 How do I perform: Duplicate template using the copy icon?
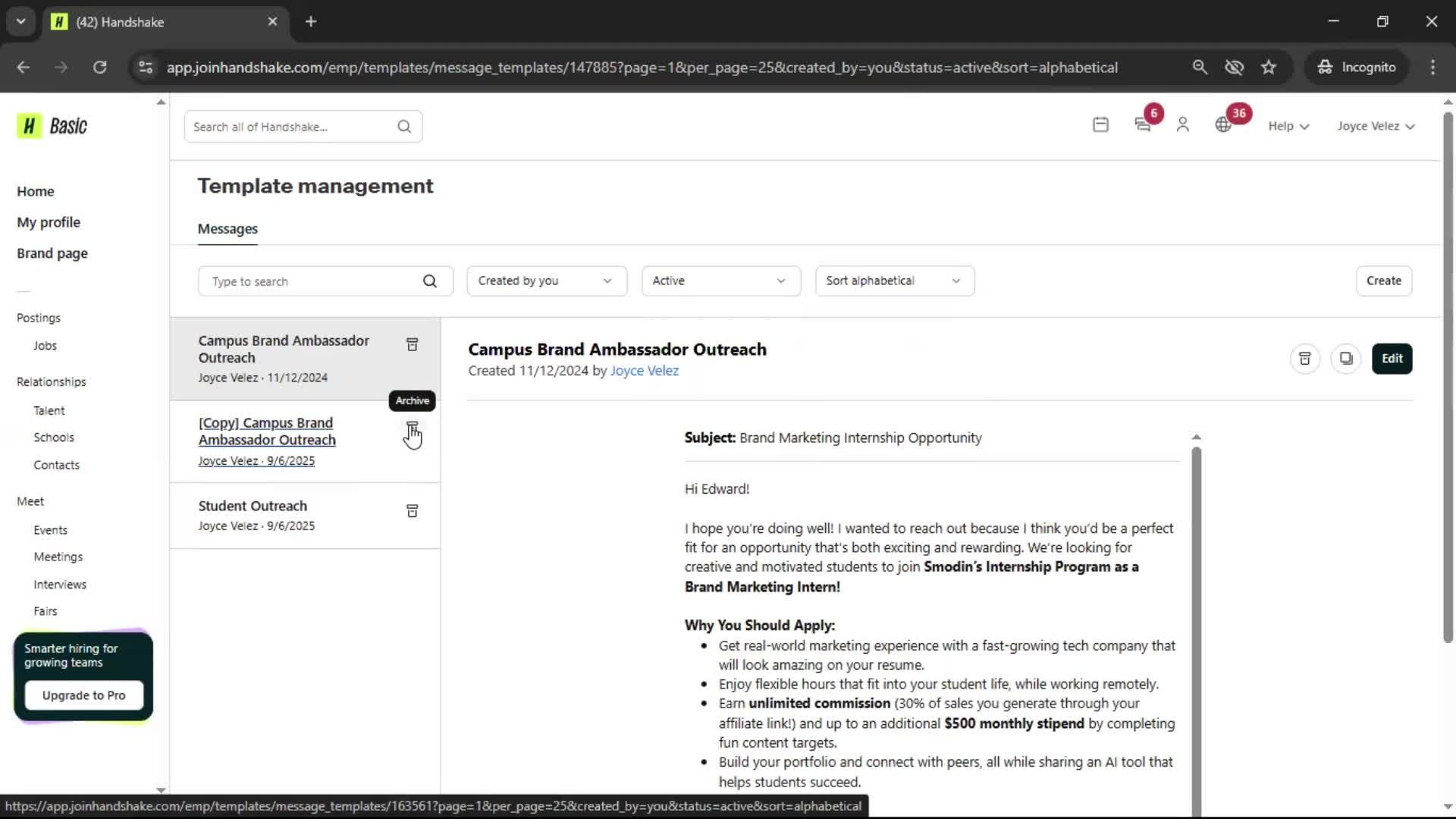tap(1346, 359)
